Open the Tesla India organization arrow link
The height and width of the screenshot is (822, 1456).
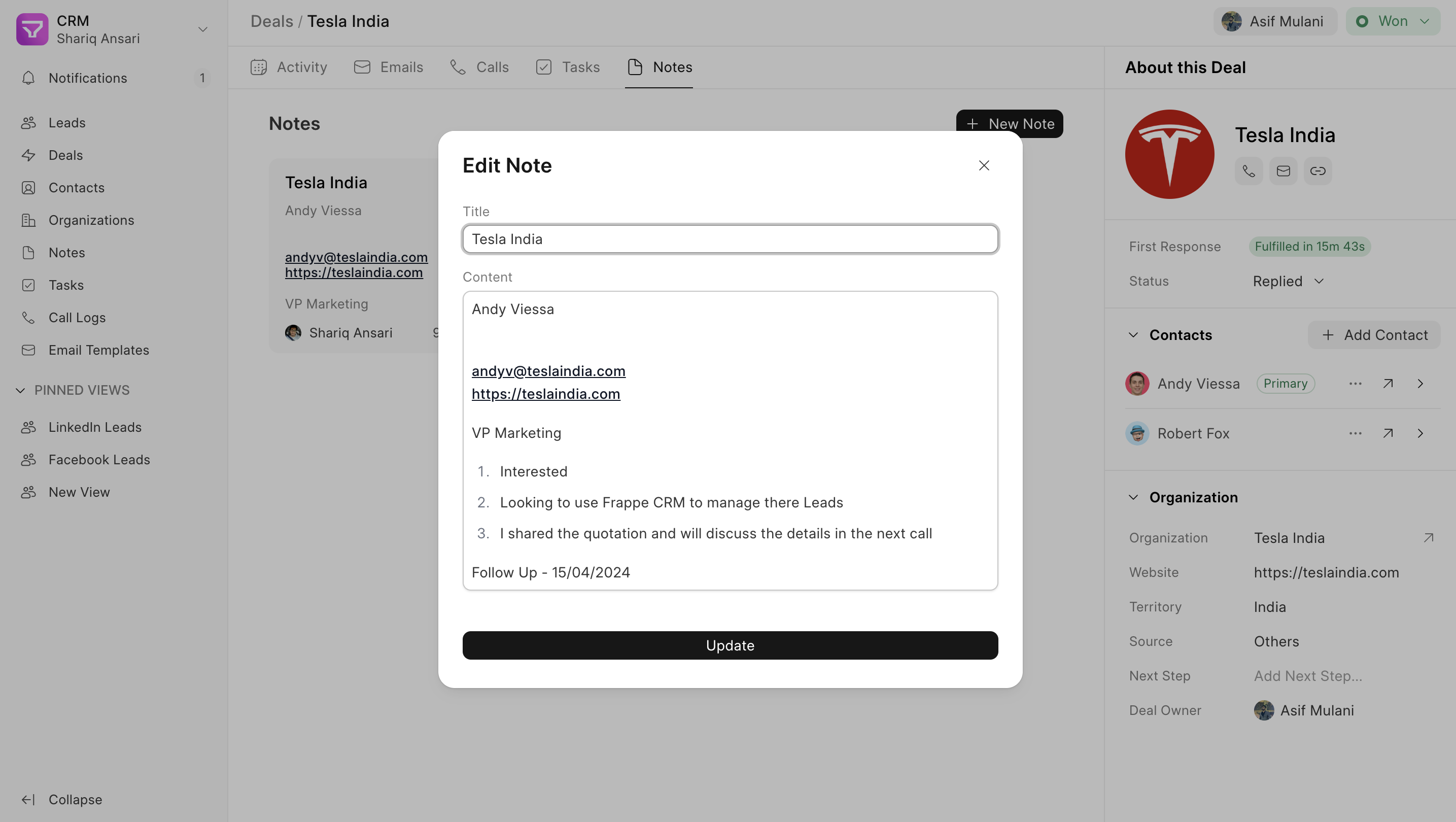point(1428,538)
